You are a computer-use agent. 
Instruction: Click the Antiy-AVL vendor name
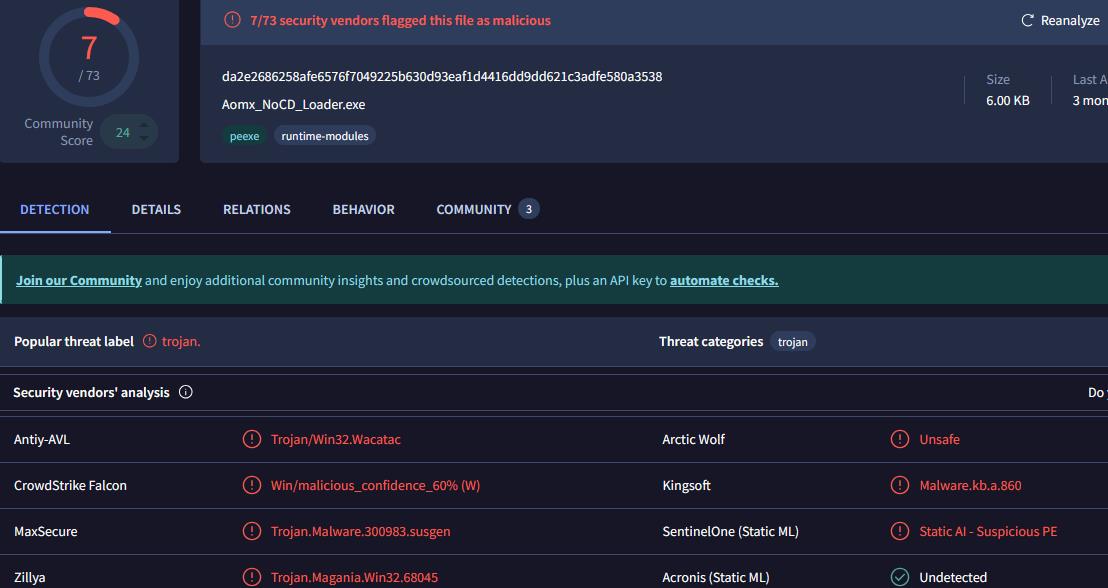(x=42, y=440)
